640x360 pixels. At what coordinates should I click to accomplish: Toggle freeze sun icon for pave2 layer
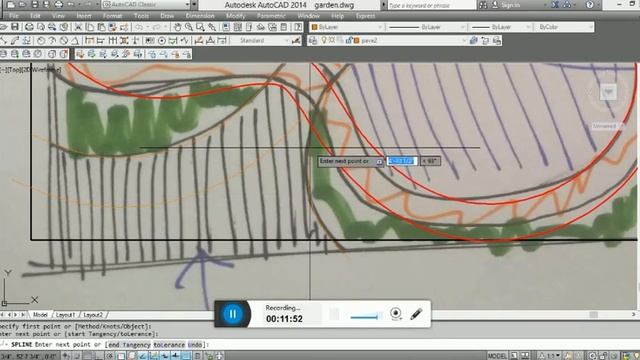coord(332,40)
